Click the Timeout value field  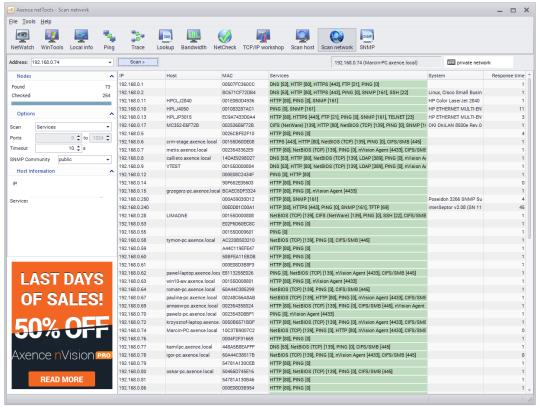tap(55, 148)
